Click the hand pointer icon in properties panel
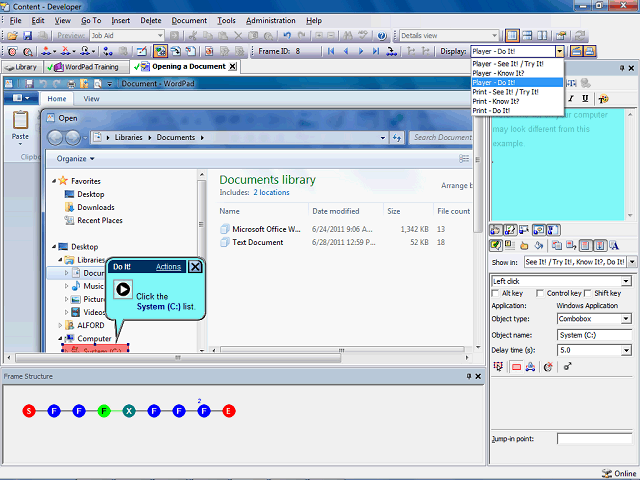 pyautogui.click(x=524, y=246)
